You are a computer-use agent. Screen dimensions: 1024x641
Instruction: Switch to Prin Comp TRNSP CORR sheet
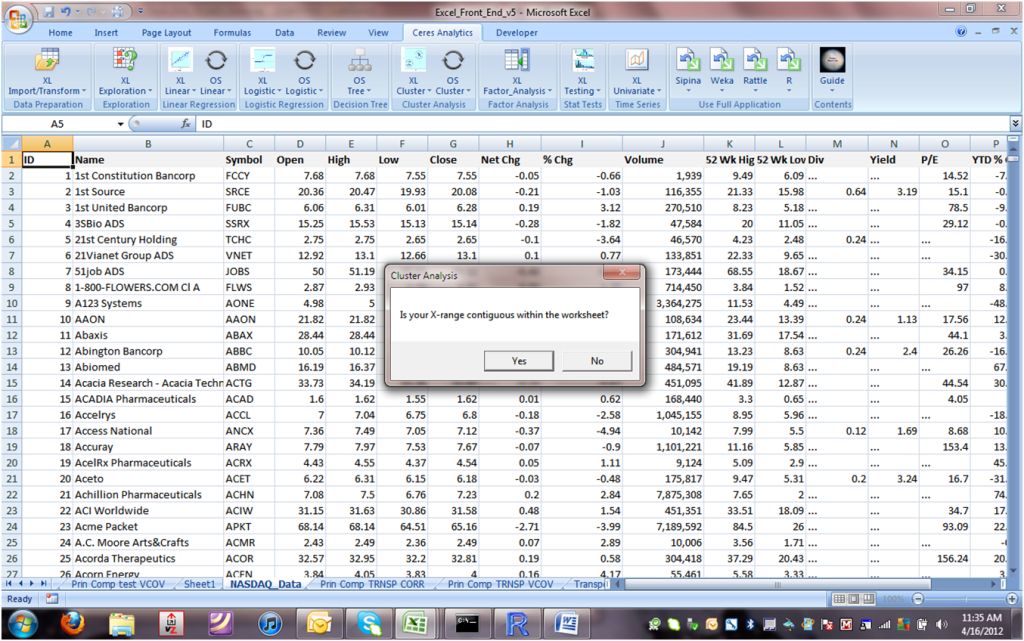372,584
